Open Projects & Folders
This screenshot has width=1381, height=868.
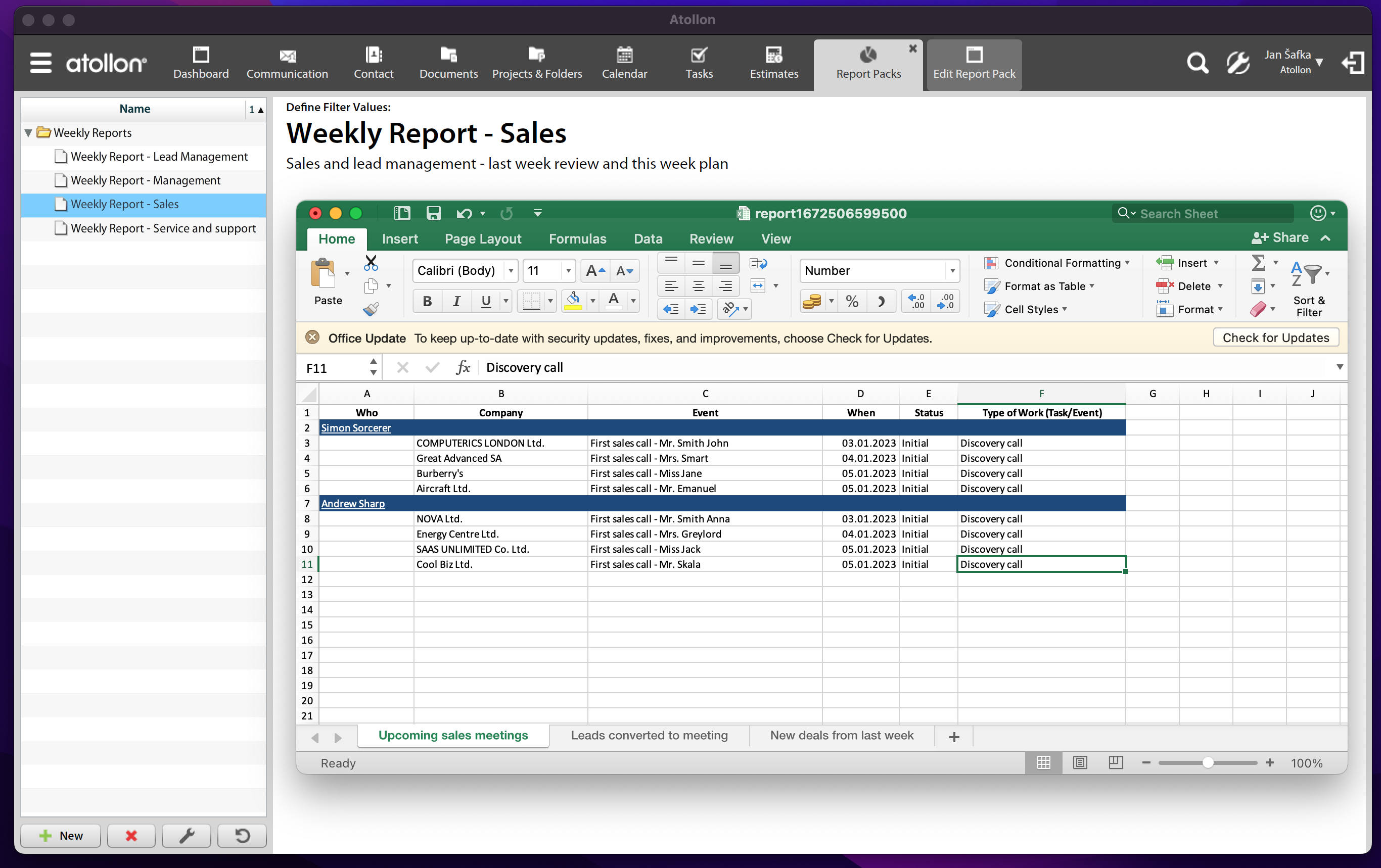tap(537, 63)
